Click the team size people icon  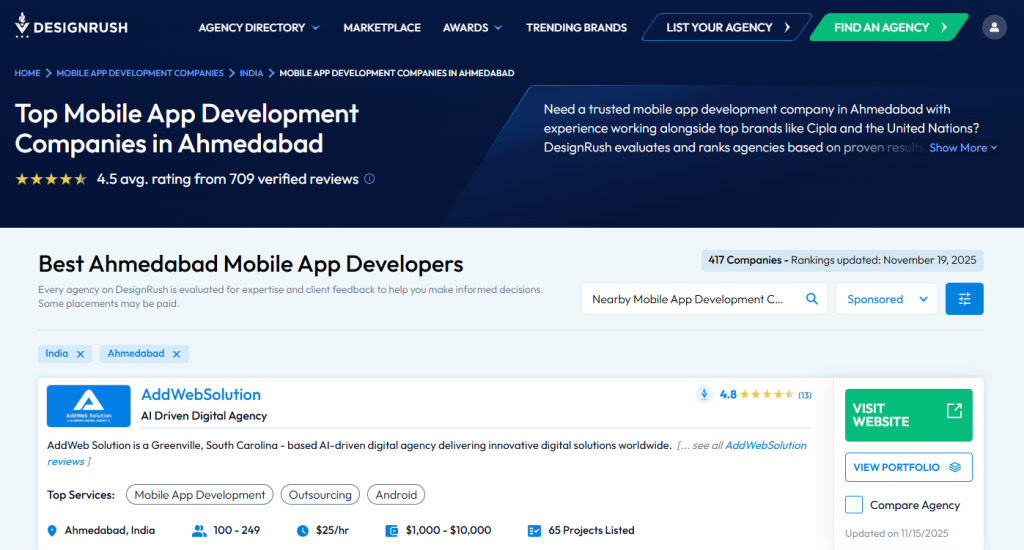199,530
